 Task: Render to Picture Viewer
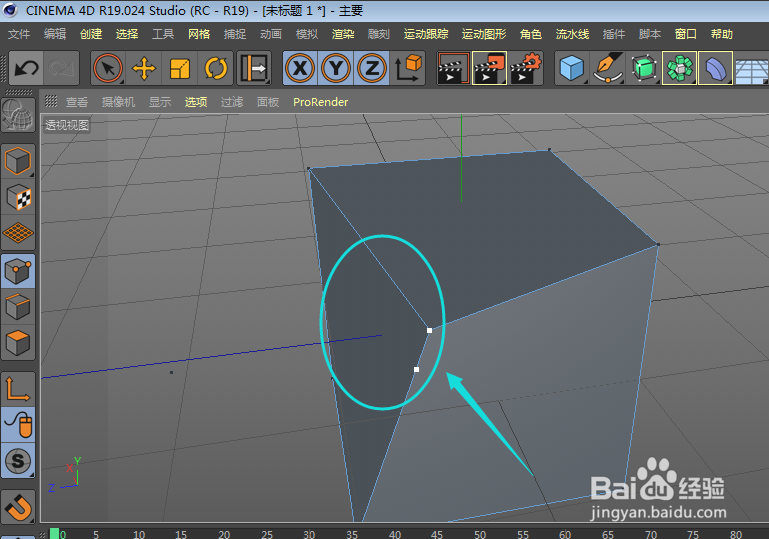click(489, 68)
